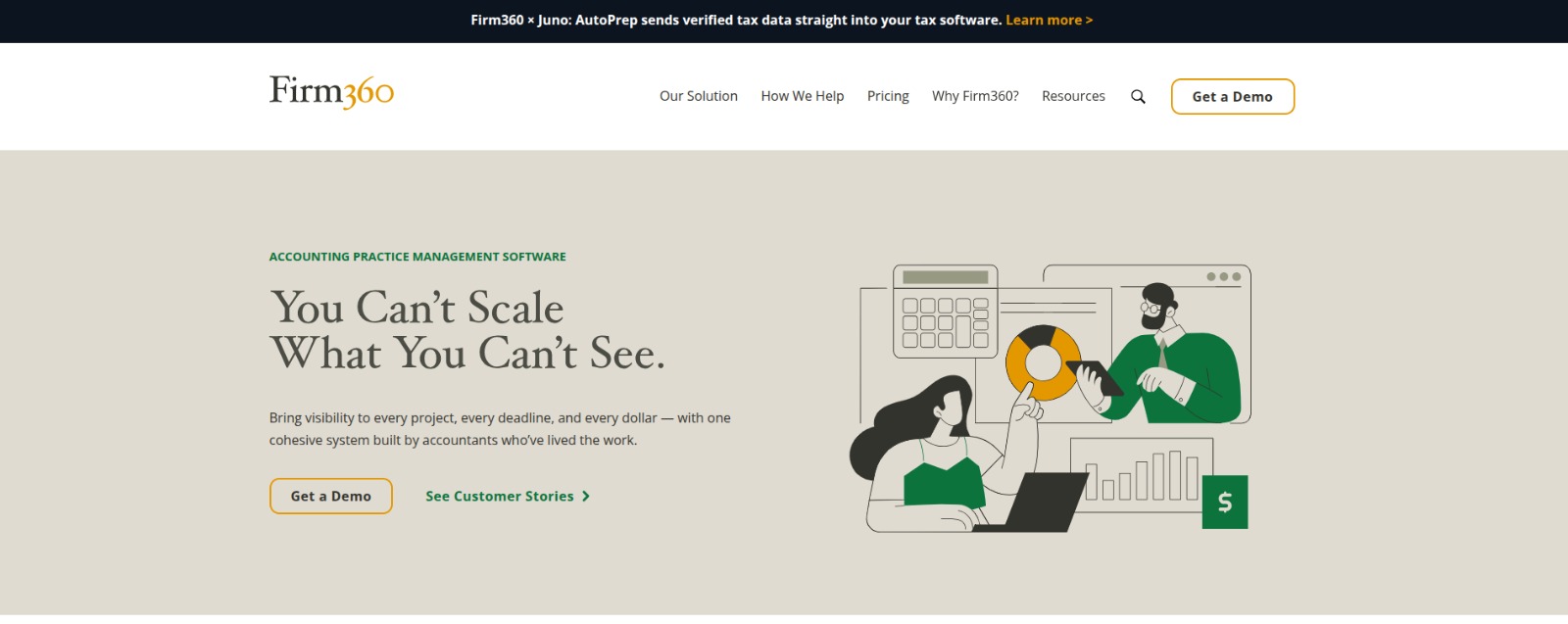
Task: Click the header Get a Demo button
Action: click(x=1233, y=97)
